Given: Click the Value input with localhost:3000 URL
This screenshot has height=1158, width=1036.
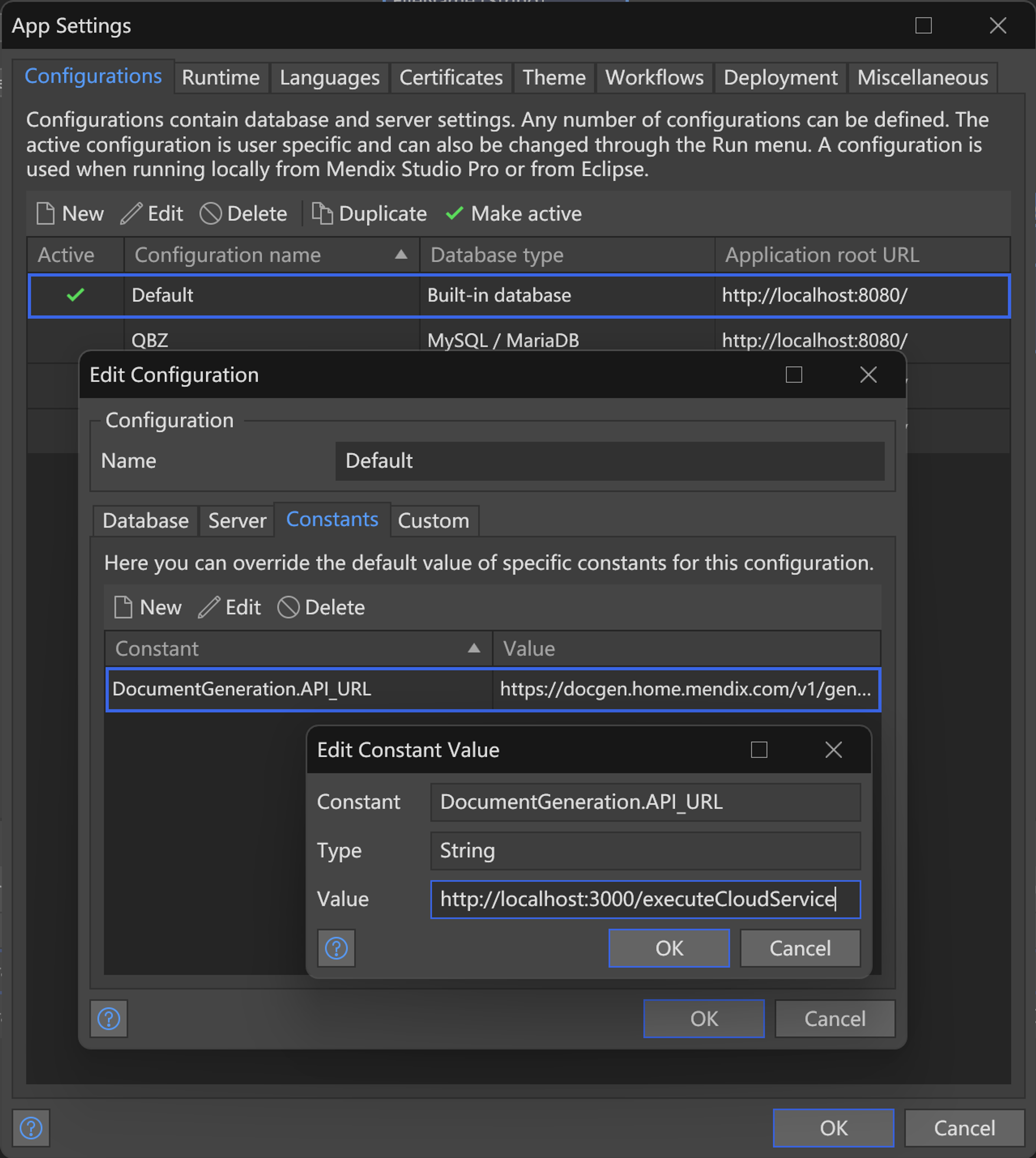Looking at the screenshot, I should tap(645, 899).
